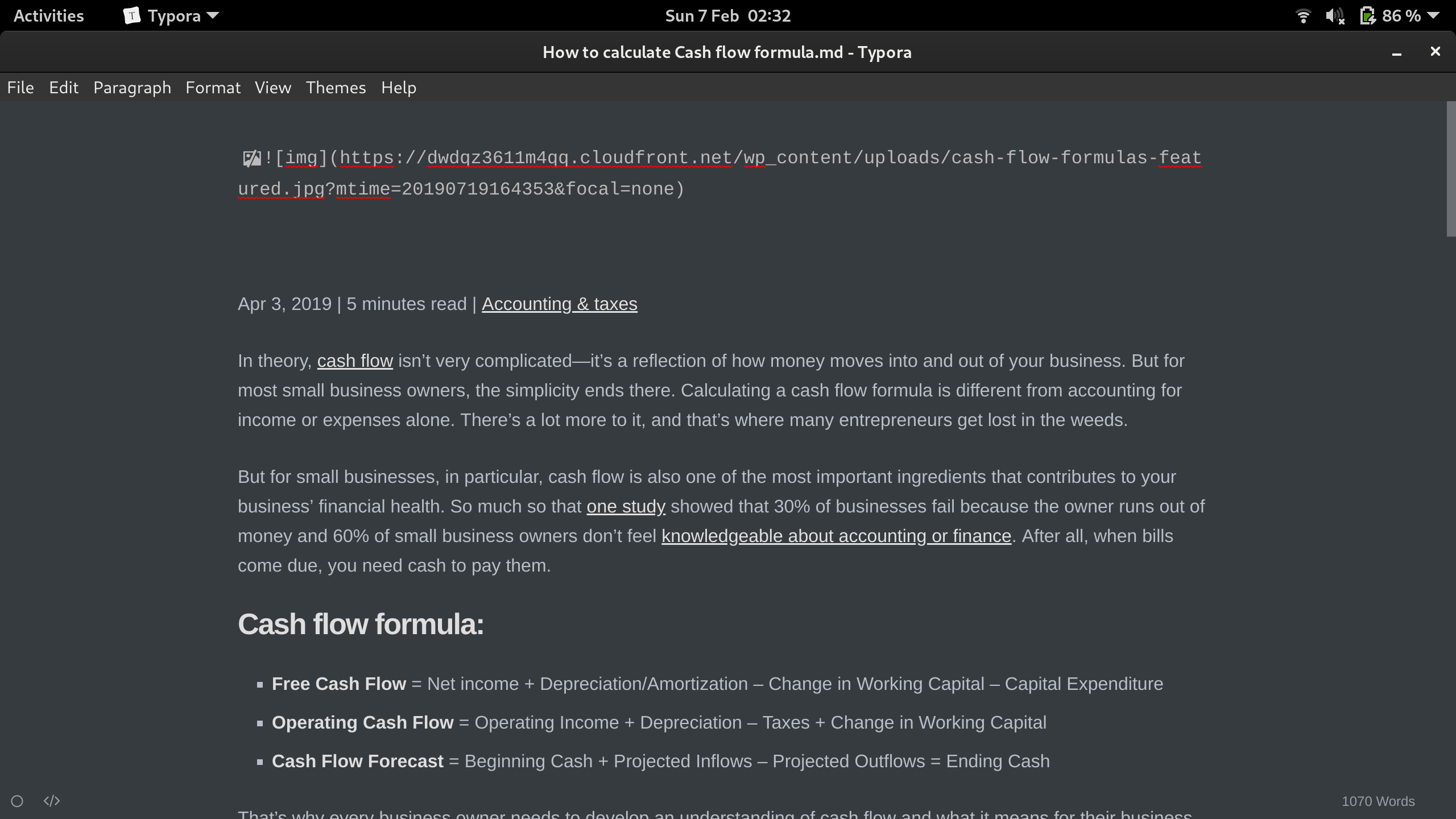Click Activities in the top bar
The height and width of the screenshot is (819, 1456).
48,15
